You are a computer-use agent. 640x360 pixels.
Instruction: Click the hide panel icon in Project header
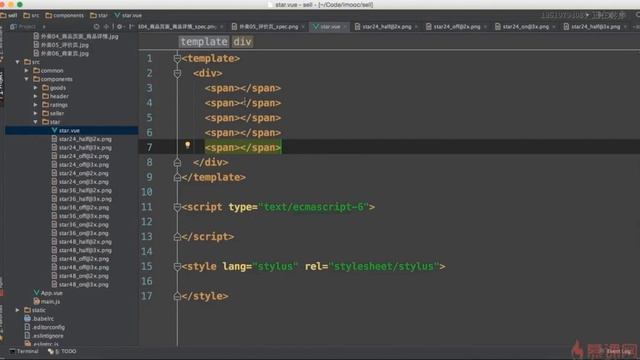click(x=131, y=27)
